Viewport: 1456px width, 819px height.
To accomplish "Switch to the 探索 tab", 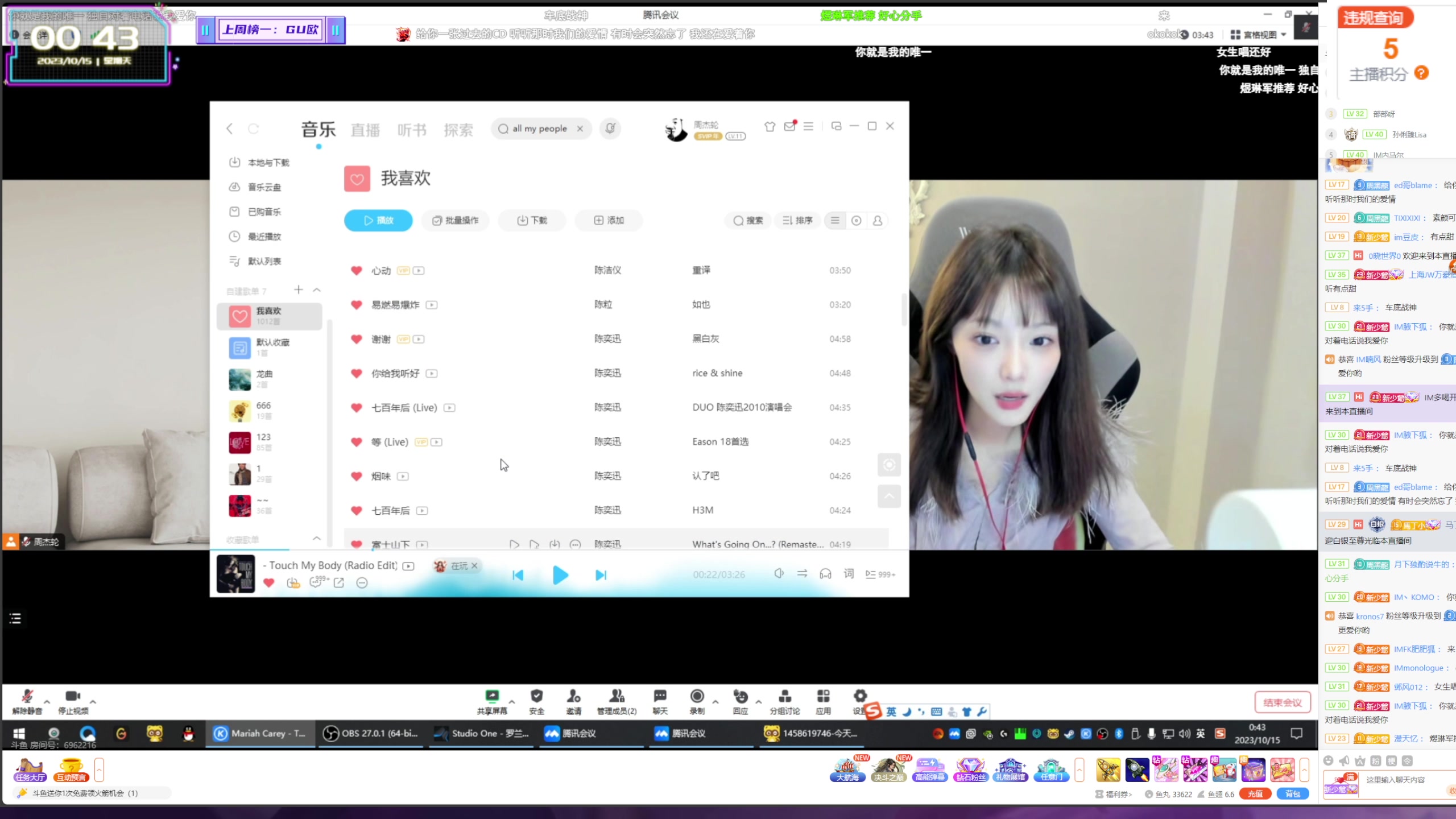I will point(458,130).
